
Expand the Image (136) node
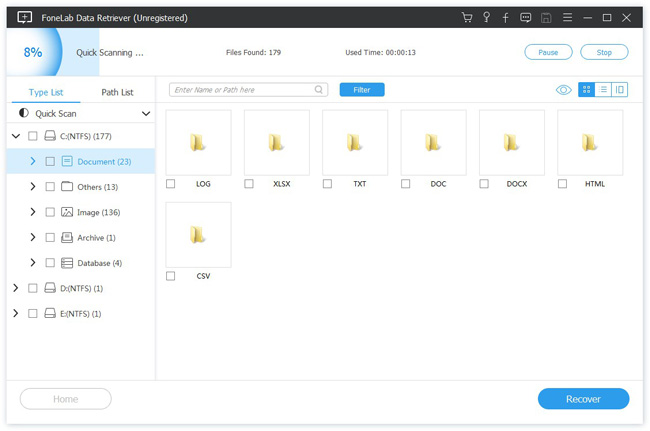click(33, 212)
